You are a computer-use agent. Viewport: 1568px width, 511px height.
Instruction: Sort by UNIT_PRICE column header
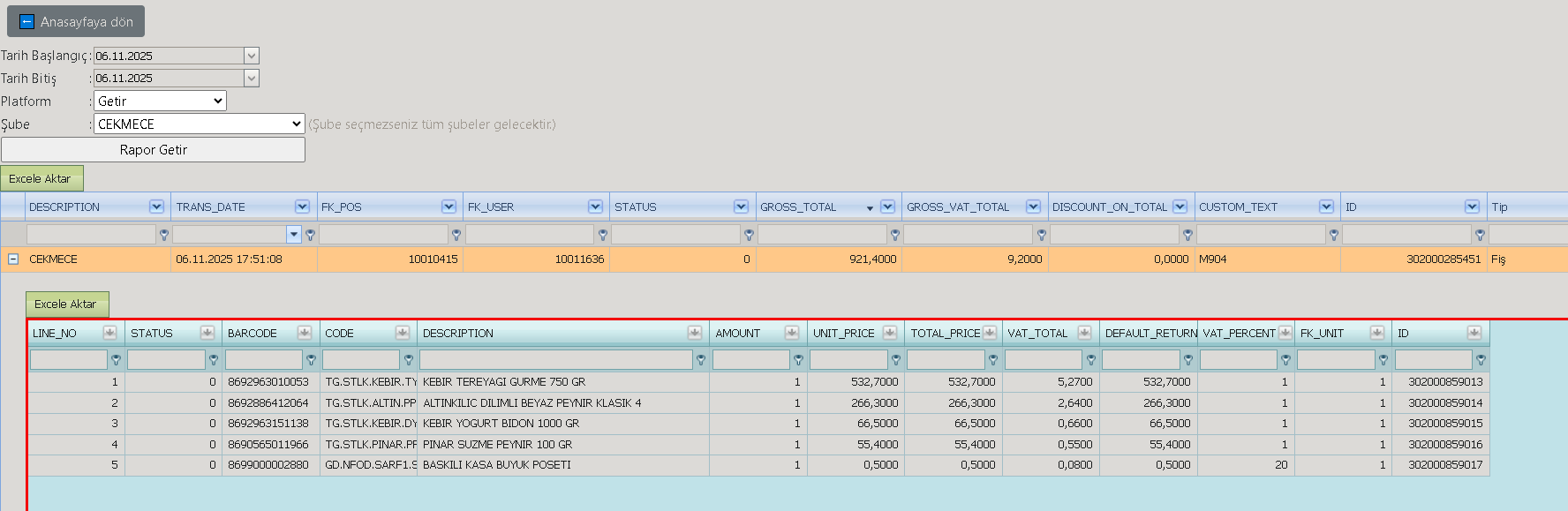tap(843, 334)
